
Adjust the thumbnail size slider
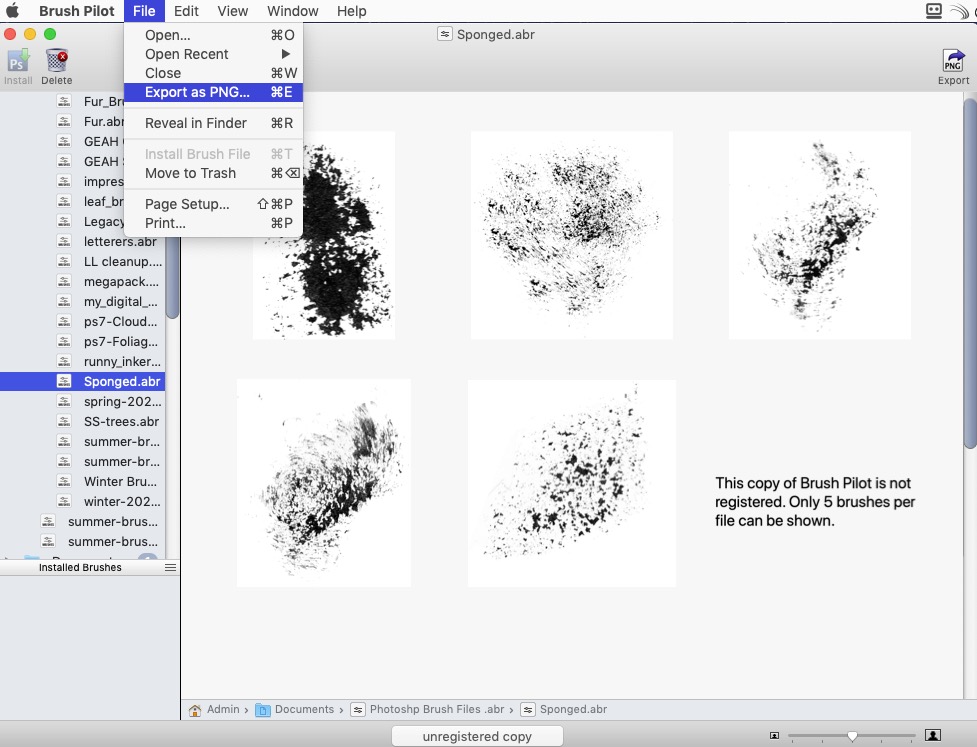tap(852, 736)
